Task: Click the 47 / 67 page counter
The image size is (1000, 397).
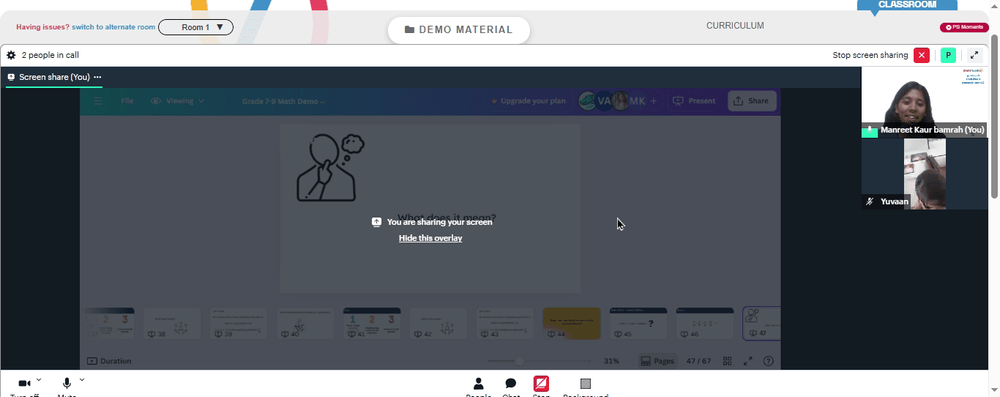Action: (698, 361)
